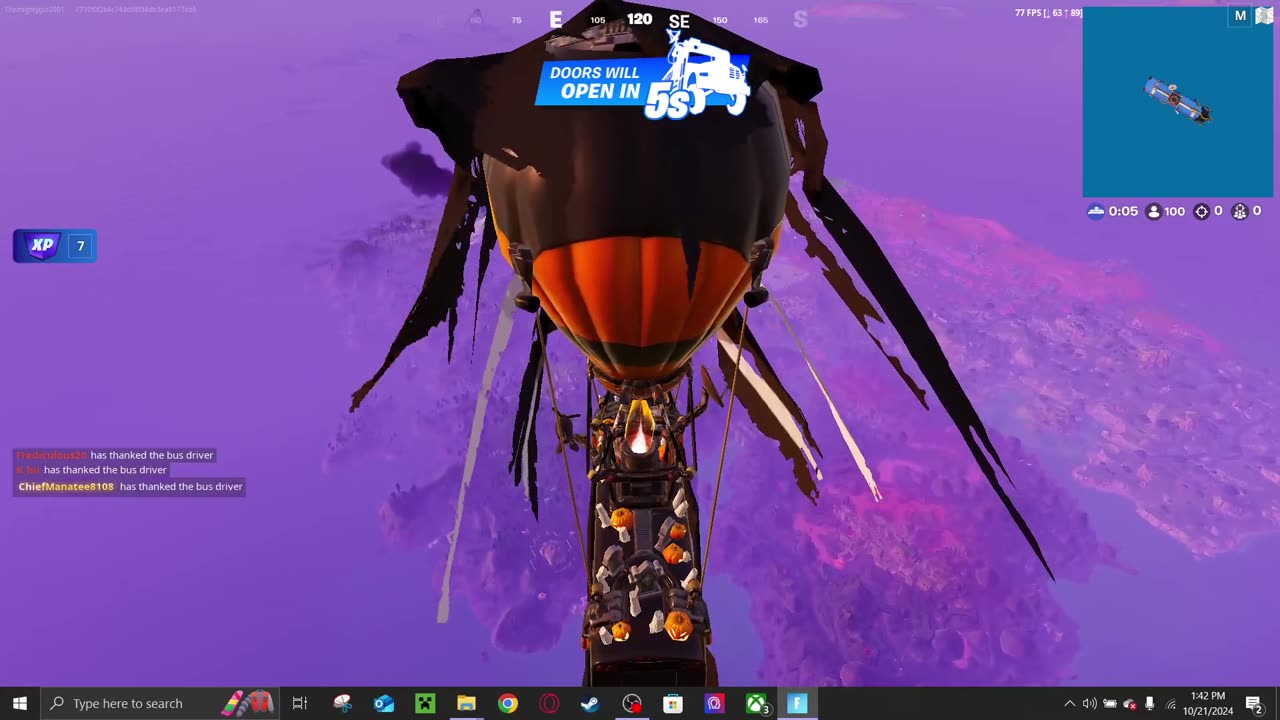Open the red-dot gauge app in taskbar
1280x720 pixels.
(632, 703)
